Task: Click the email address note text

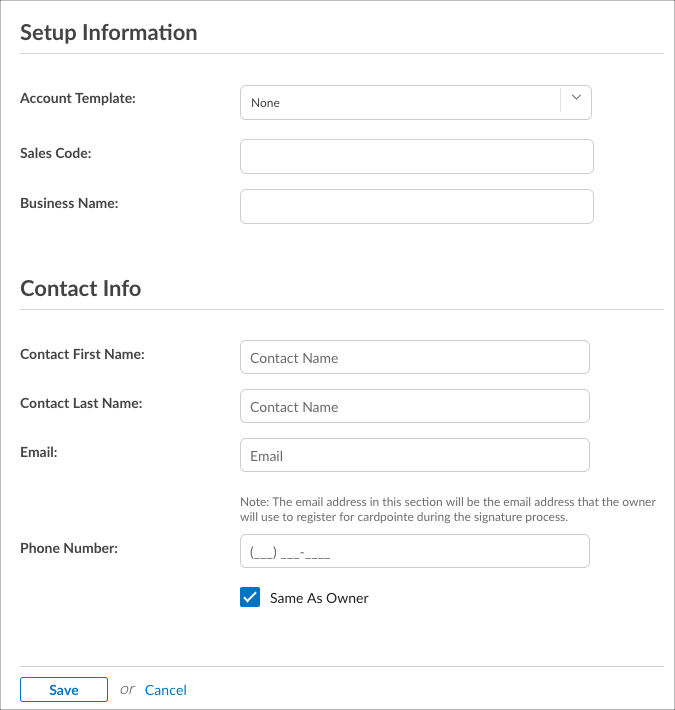Action: pos(447,509)
